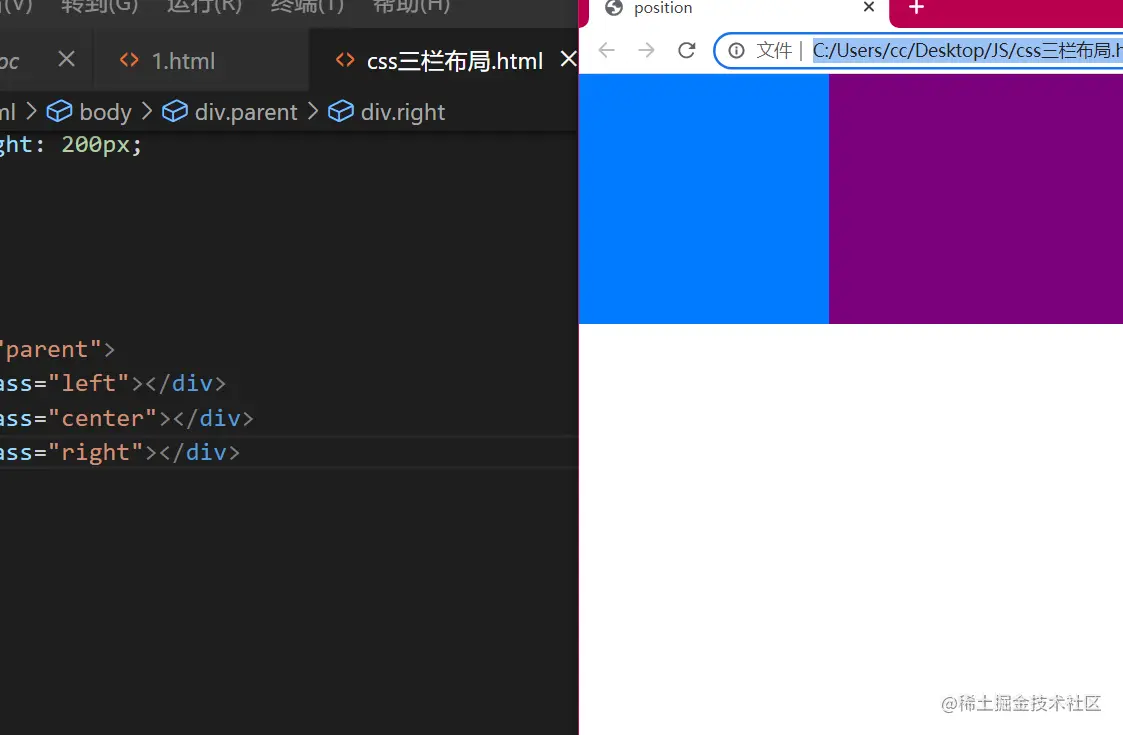The width and height of the screenshot is (1123, 735).
Task: Click the browser back arrow
Action: tap(607, 50)
